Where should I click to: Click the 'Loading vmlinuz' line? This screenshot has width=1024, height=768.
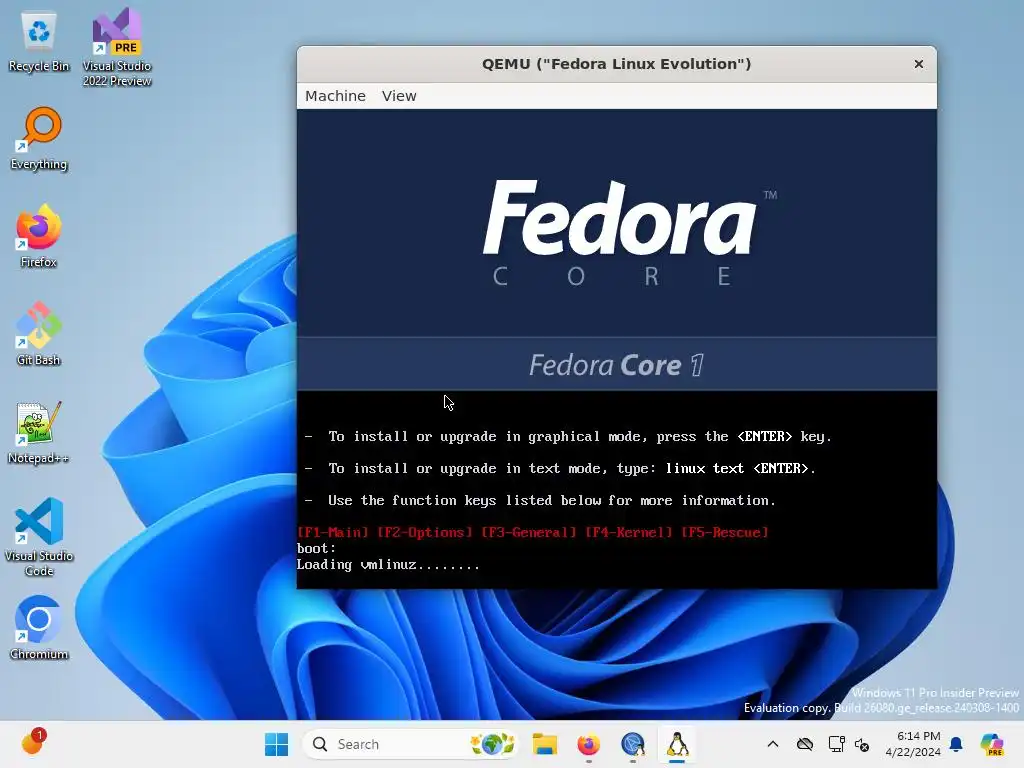pyautogui.click(x=389, y=565)
